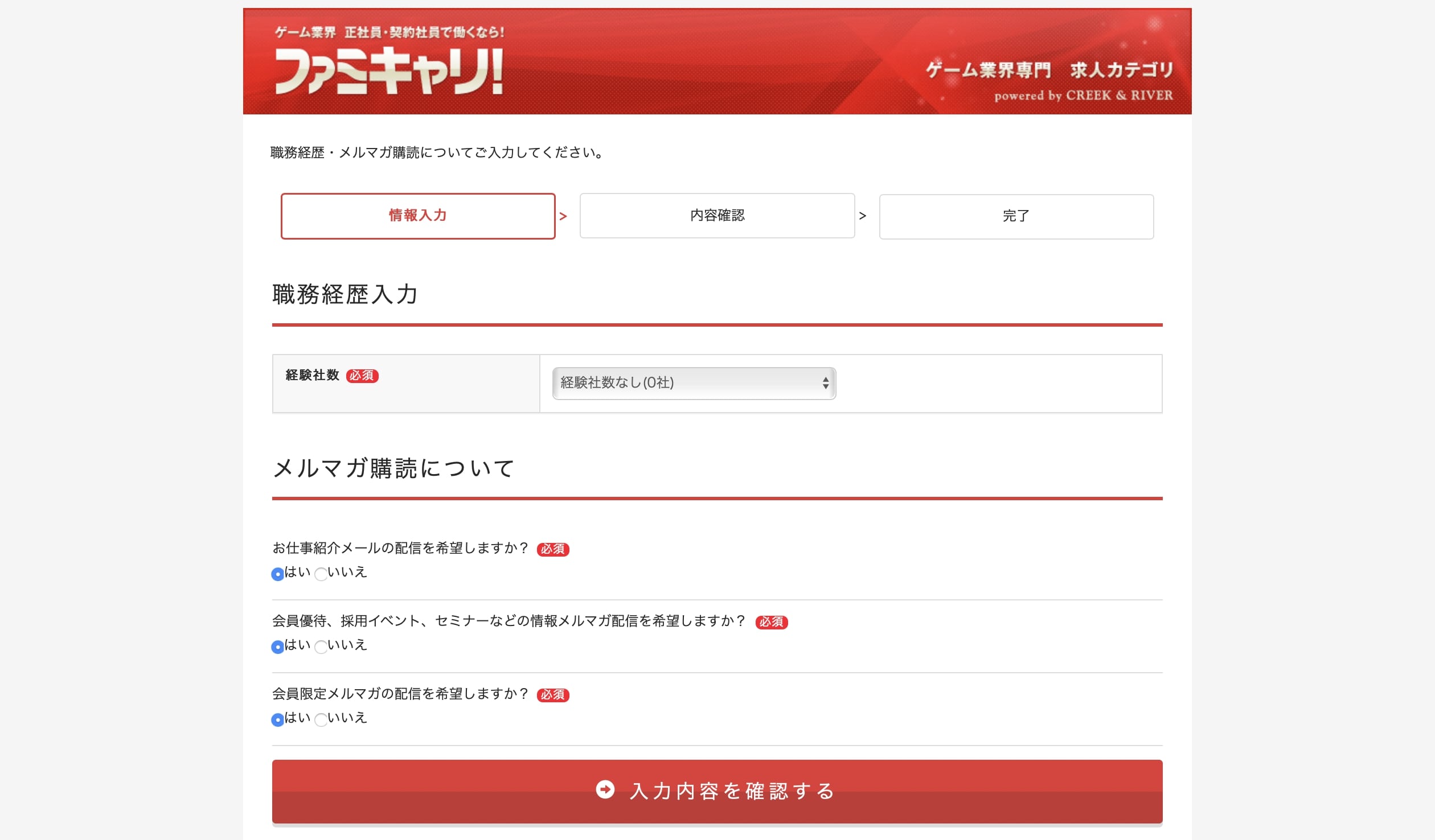Click the 内容確認 step tab
Screen dimensions: 1435x840
717,216
